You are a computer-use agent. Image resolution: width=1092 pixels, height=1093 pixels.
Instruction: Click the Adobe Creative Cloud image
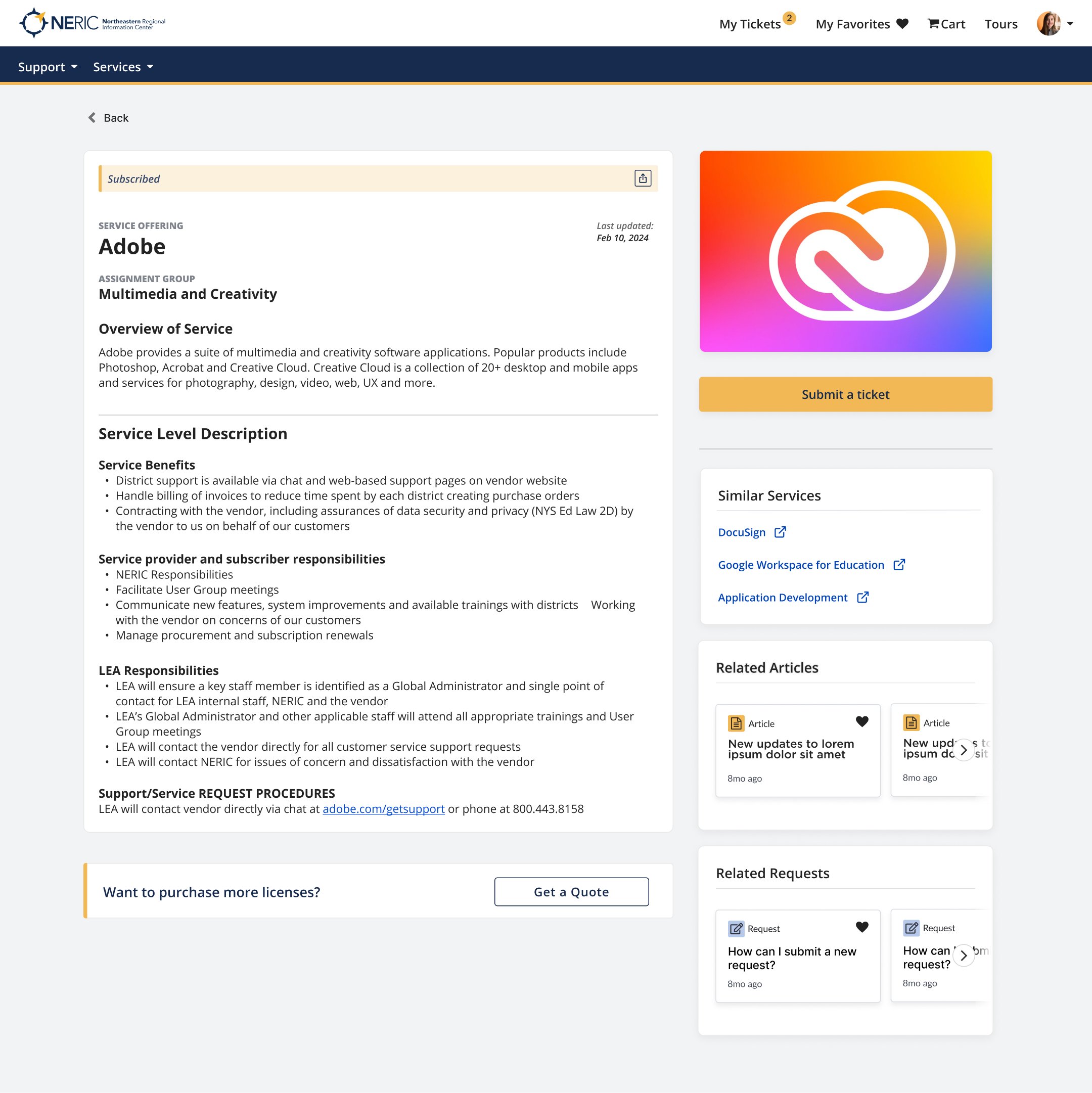pyautogui.click(x=845, y=251)
